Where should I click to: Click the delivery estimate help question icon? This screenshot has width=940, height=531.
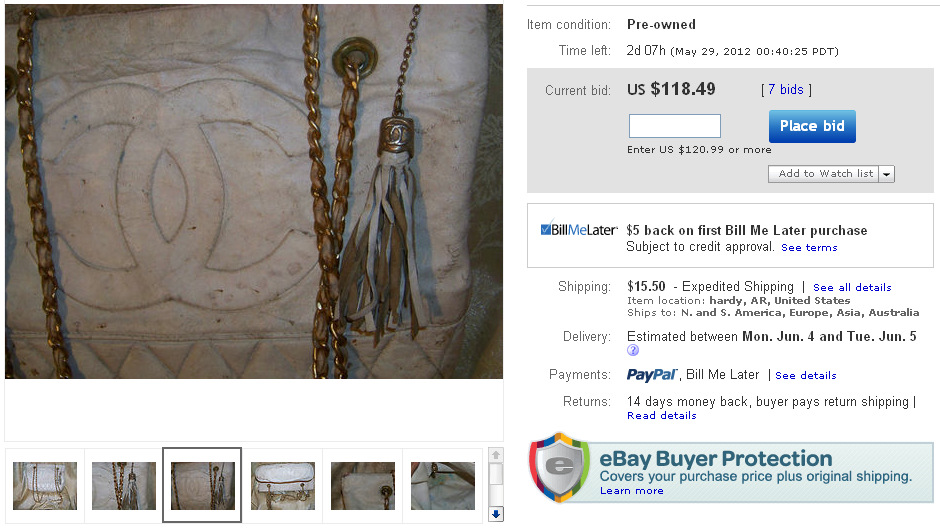click(633, 351)
